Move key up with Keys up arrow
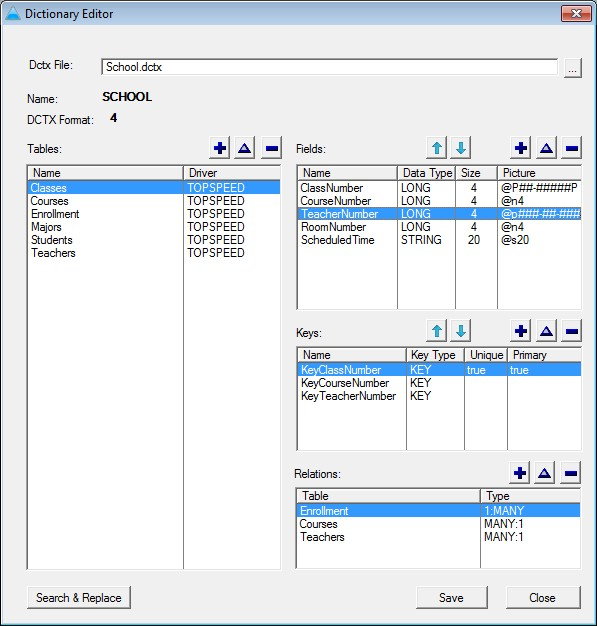 pos(436,331)
